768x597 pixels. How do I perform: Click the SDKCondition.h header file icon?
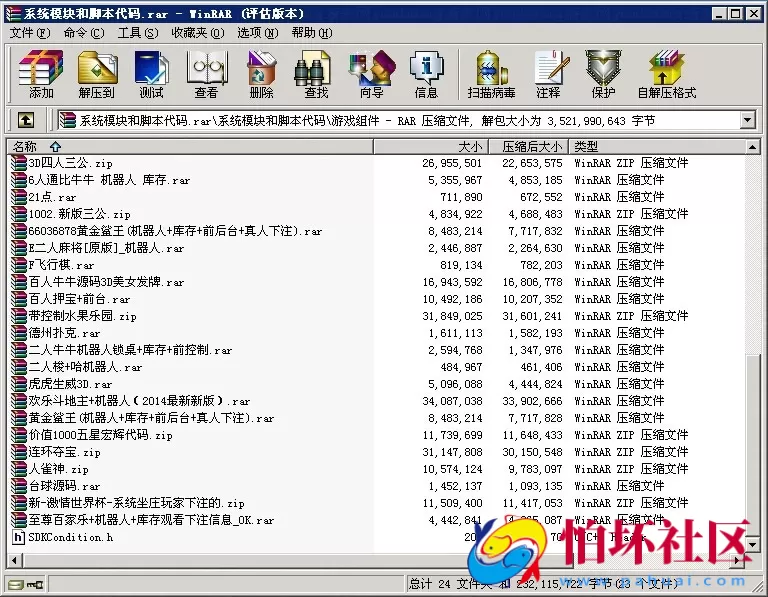[x=18, y=537]
